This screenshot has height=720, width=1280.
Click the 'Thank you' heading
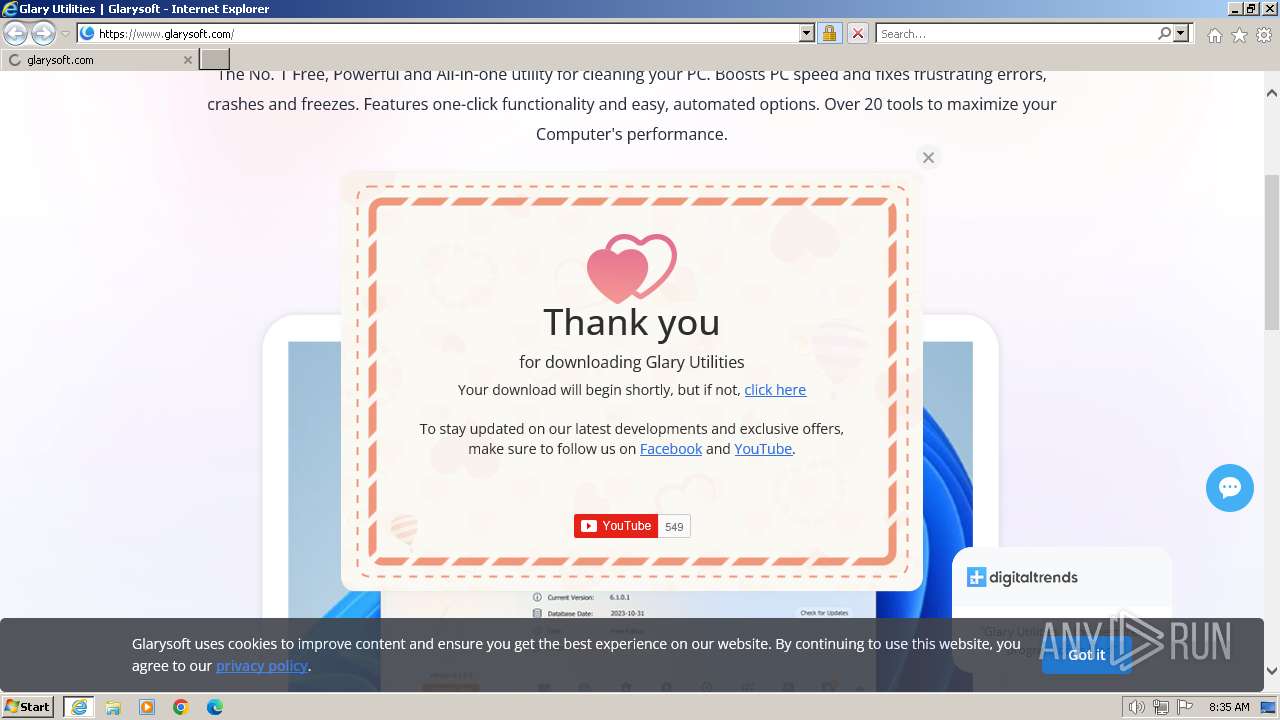(632, 322)
